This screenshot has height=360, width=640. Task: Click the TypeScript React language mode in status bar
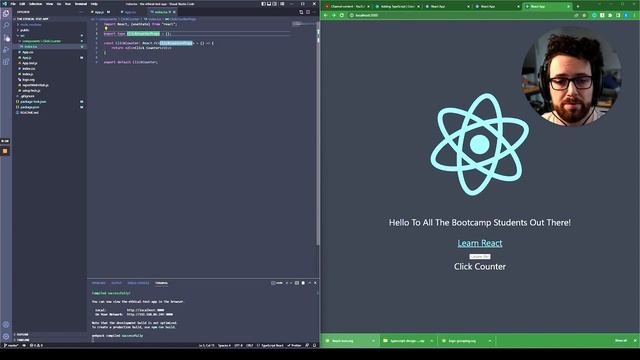click(x=272, y=345)
